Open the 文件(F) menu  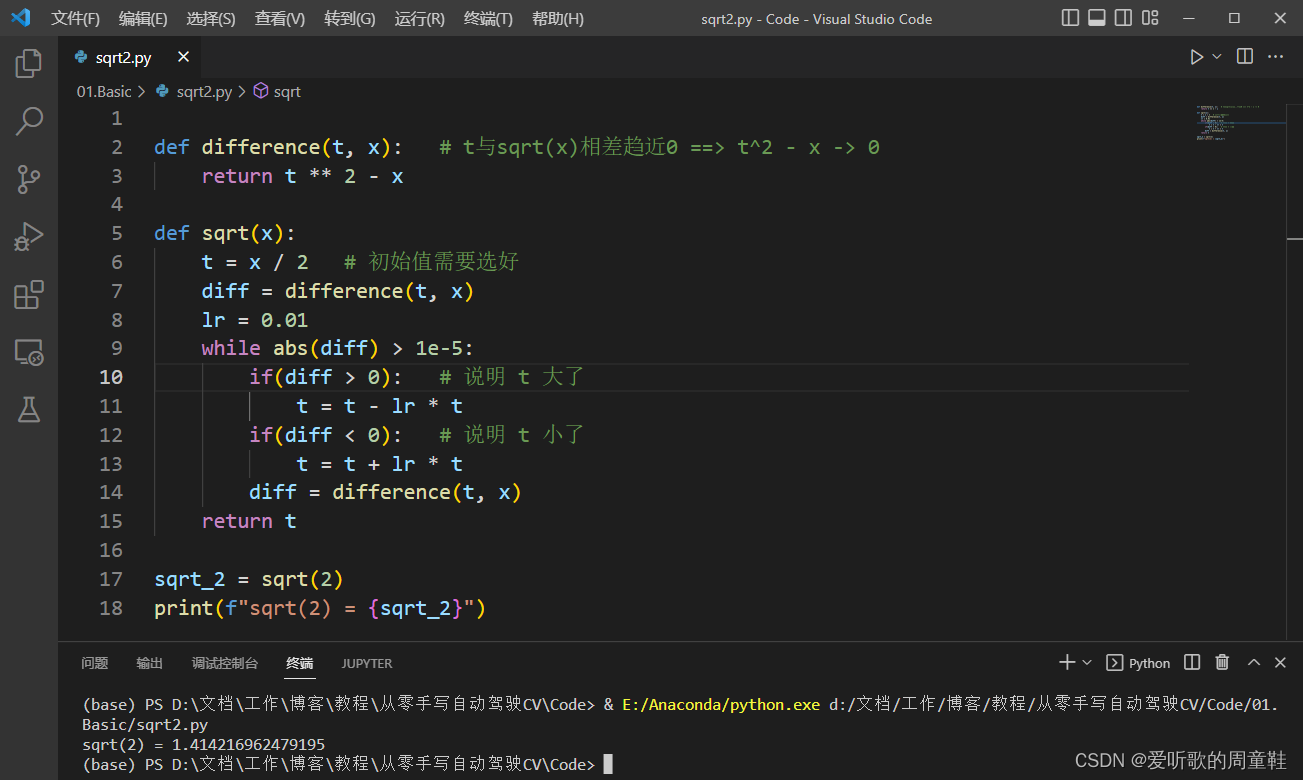click(76, 19)
